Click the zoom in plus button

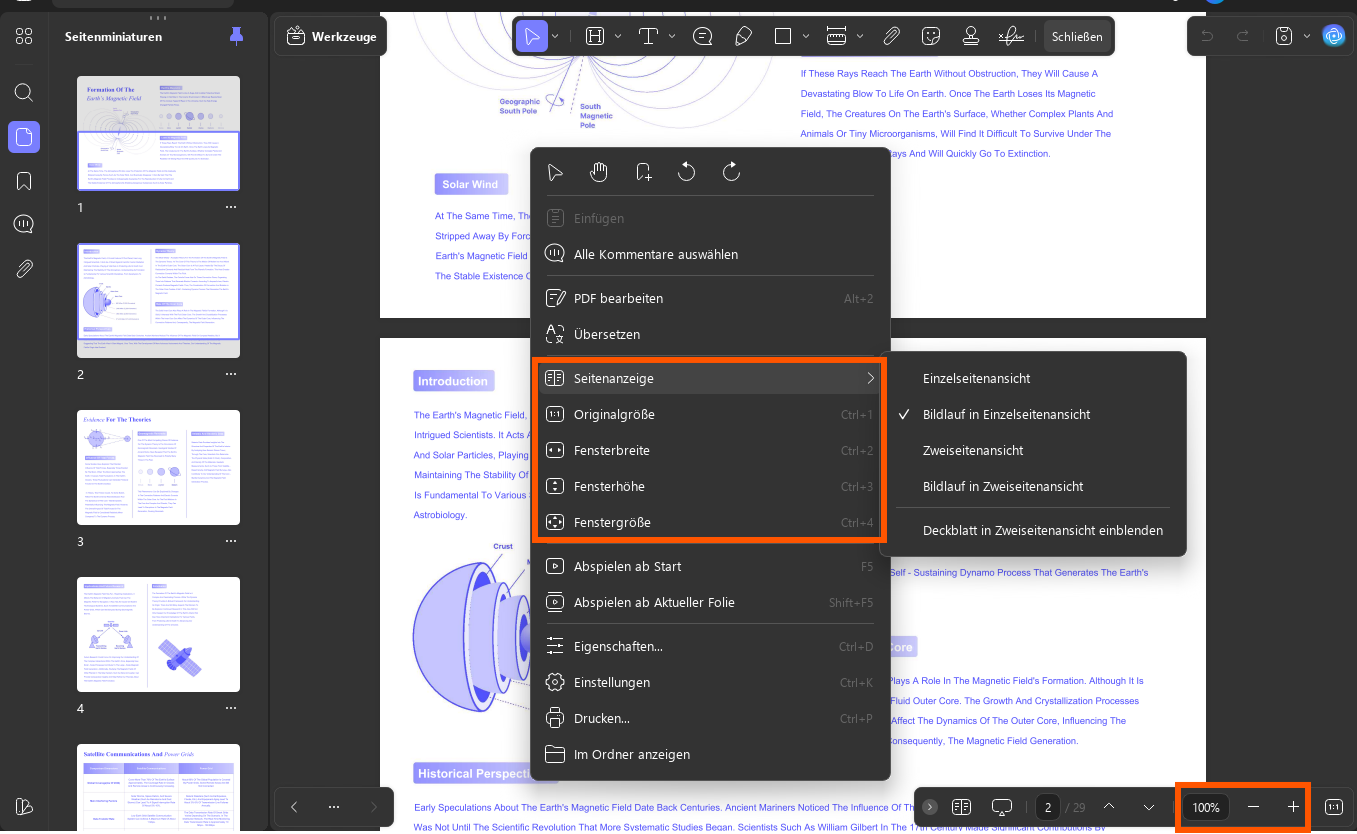click(x=1293, y=807)
